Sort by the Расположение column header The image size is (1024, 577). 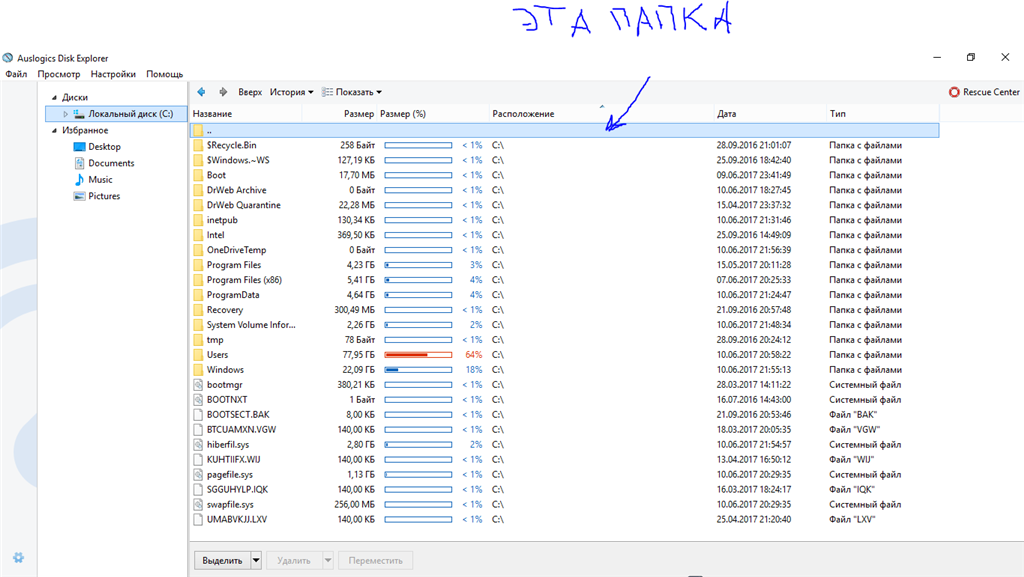tap(601, 114)
